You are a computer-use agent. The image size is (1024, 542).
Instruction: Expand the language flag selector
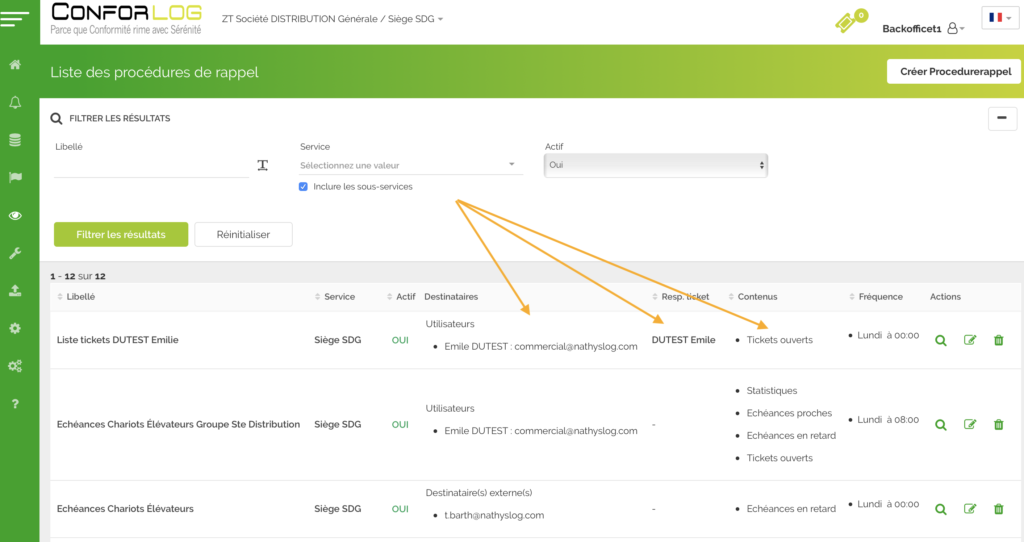pos(999,18)
